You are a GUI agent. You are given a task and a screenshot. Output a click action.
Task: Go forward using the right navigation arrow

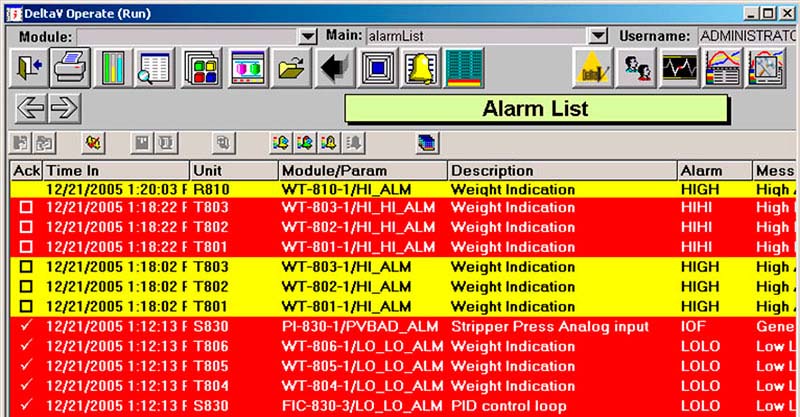(x=64, y=107)
